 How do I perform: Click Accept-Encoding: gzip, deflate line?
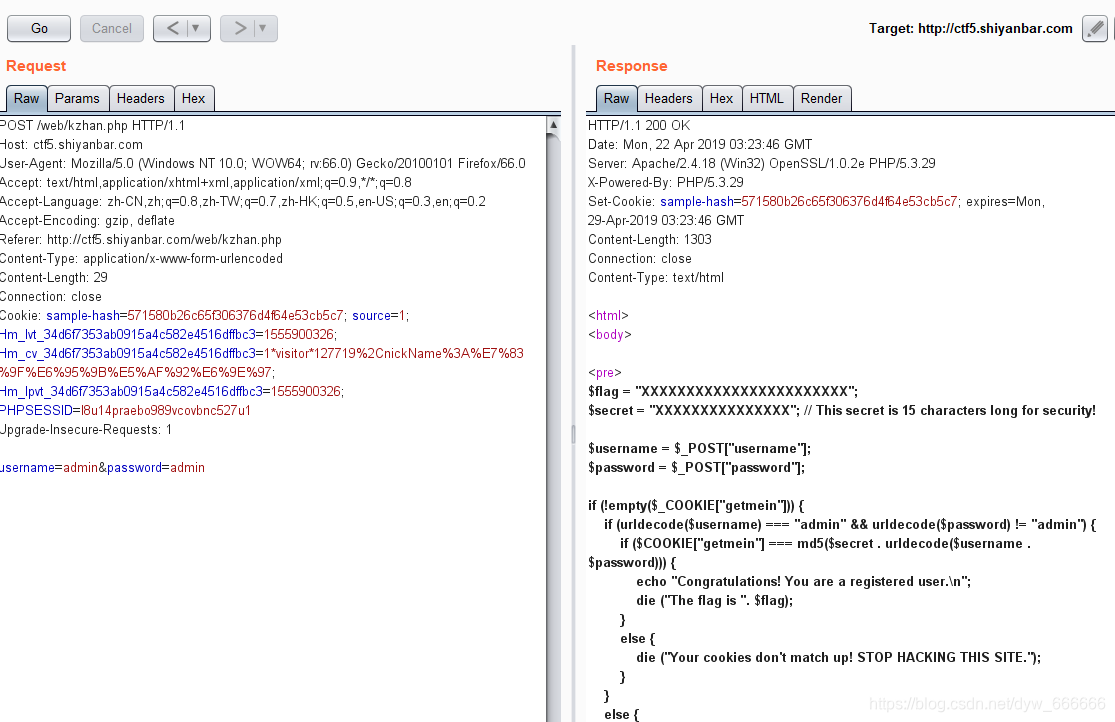pos(87,221)
